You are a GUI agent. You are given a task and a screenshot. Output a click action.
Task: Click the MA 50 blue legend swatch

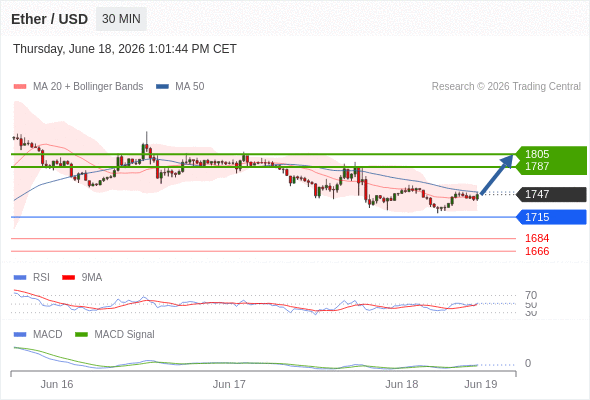click(x=162, y=87)
